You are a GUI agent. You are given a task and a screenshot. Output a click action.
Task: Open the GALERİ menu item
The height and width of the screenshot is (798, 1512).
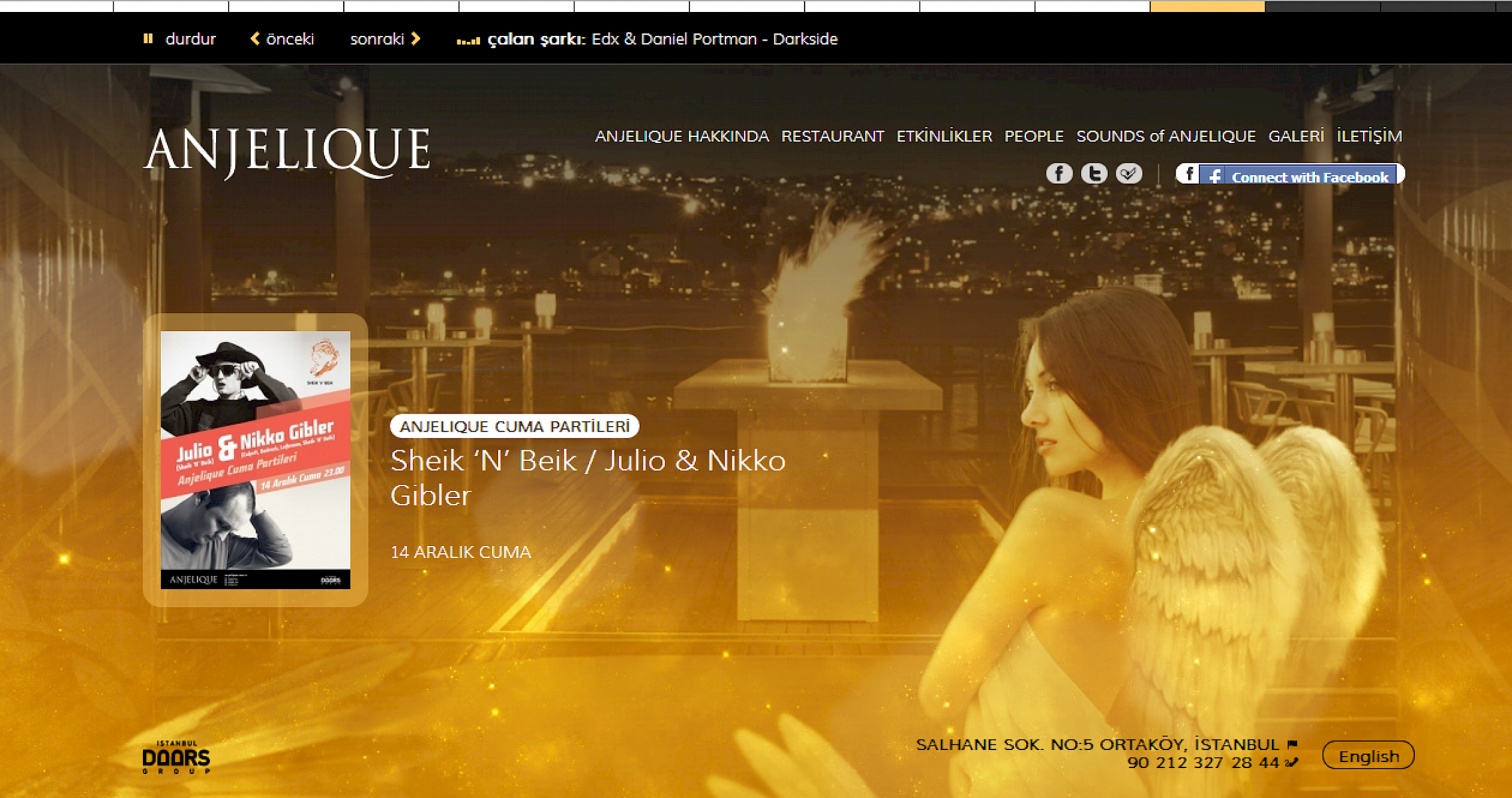1295,136
